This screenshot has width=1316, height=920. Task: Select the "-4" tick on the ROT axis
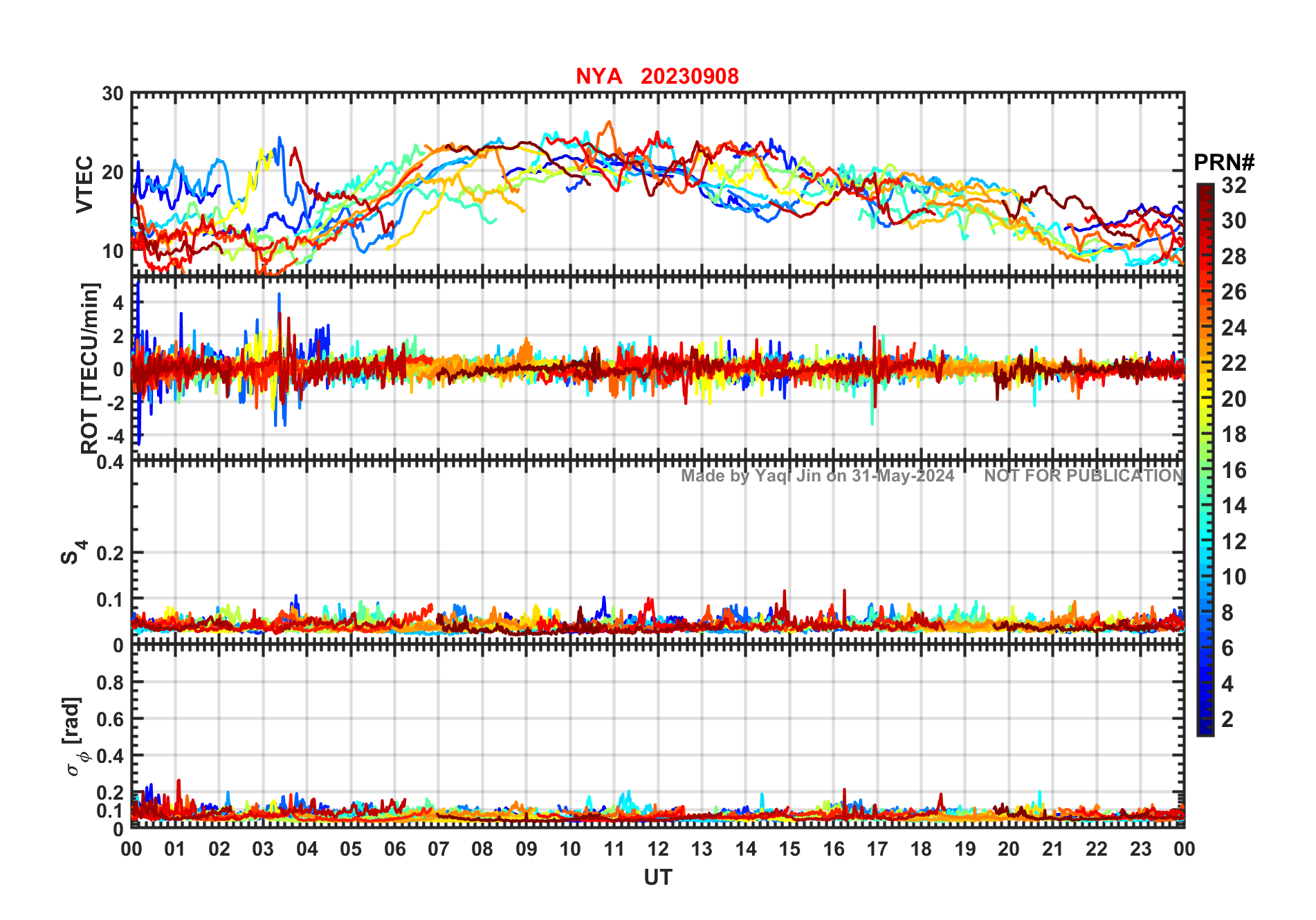(116, 436)
